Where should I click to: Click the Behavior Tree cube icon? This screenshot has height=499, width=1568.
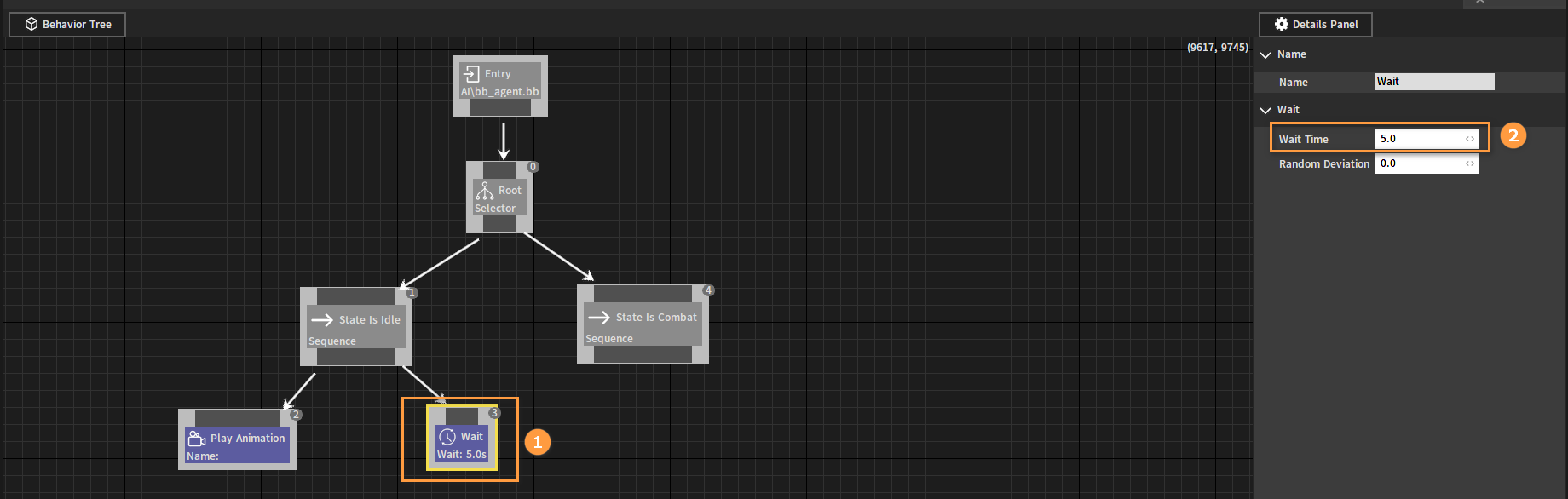32,24
